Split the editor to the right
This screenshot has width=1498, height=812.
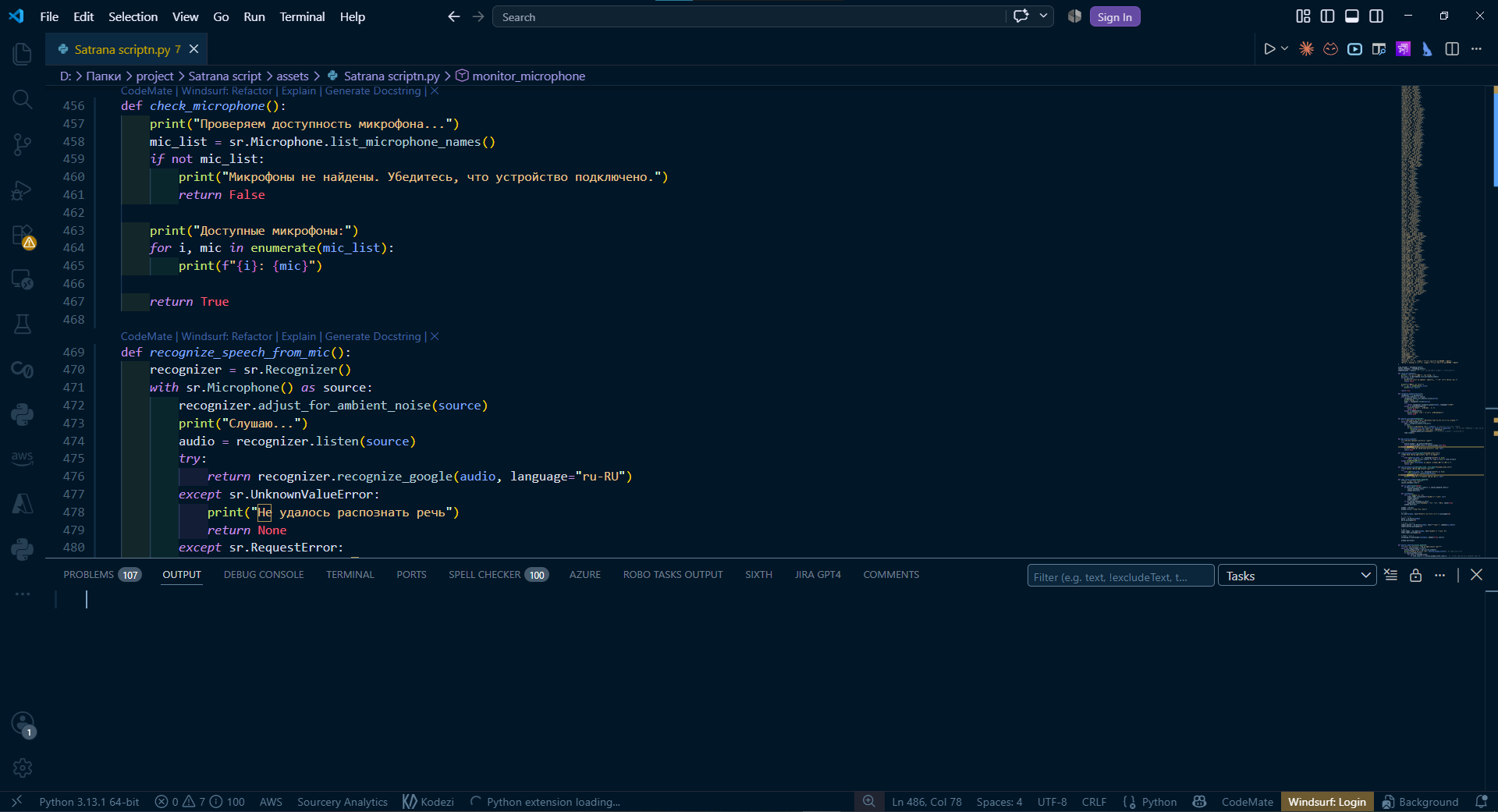click(1452, 49)
